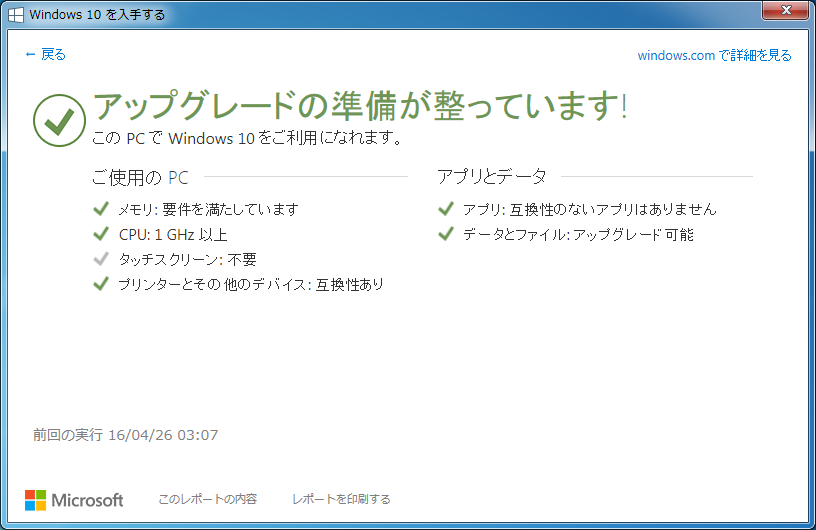Click the アプリとデータ section heading
816x530 pixels.
[492, 176]
